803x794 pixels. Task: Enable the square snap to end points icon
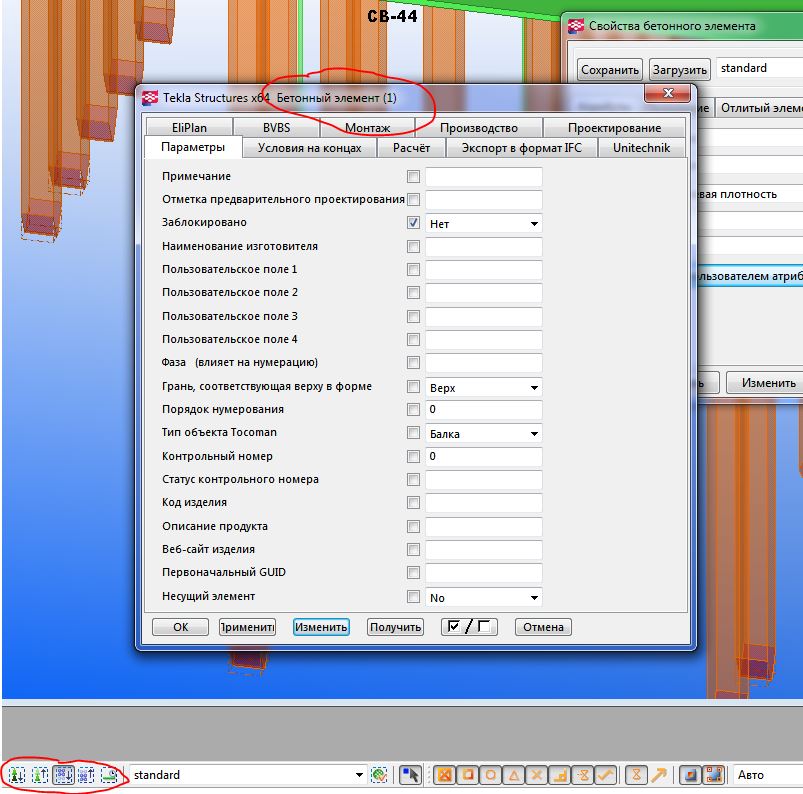coord(467,775)
